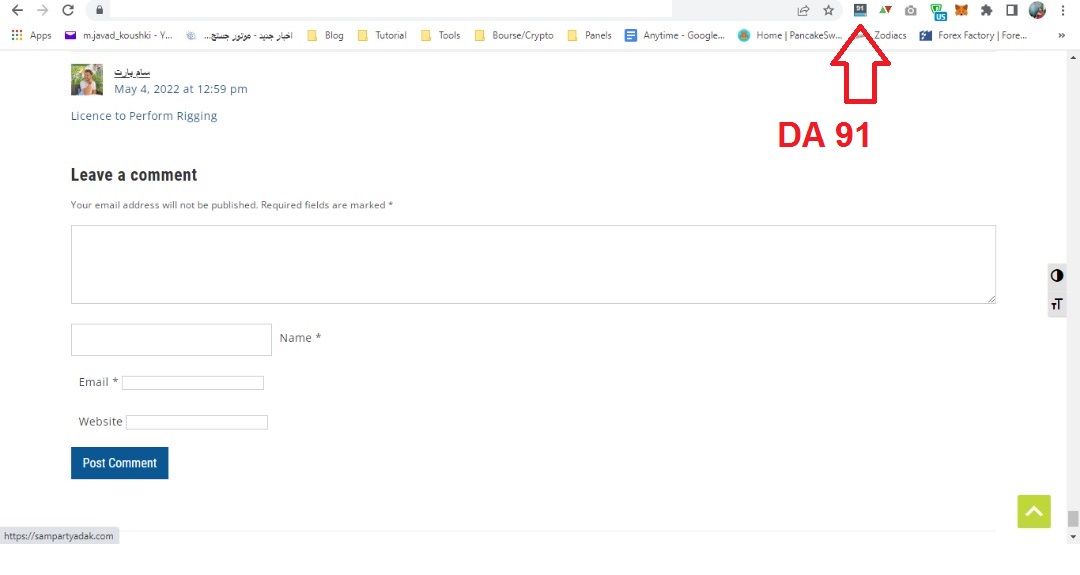Focus the Email input field
1080x575 pixels.
[x=193, y=383]
